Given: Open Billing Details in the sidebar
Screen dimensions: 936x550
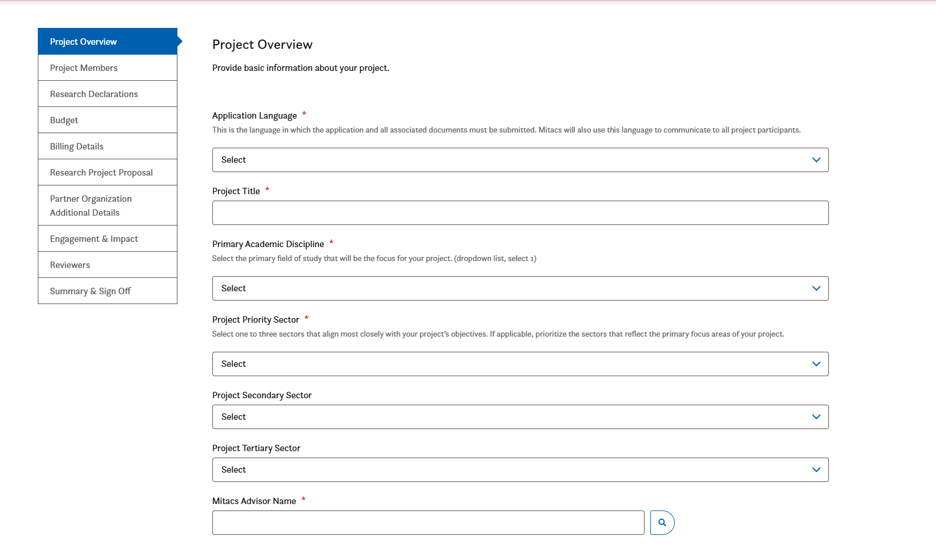Looking at the screenshot, I should pos(108,146).
